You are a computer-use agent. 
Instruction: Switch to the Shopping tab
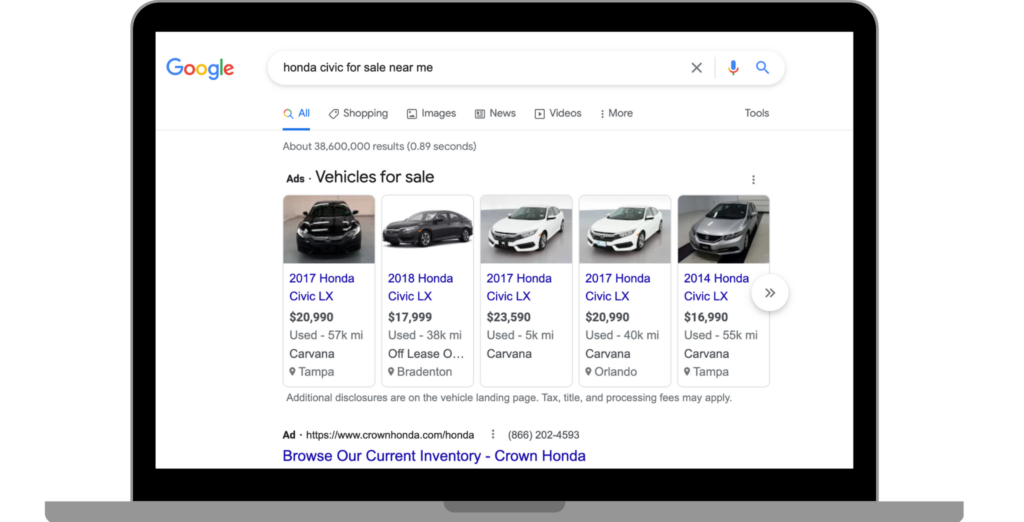pyautogui.click(x=358, y=114)
